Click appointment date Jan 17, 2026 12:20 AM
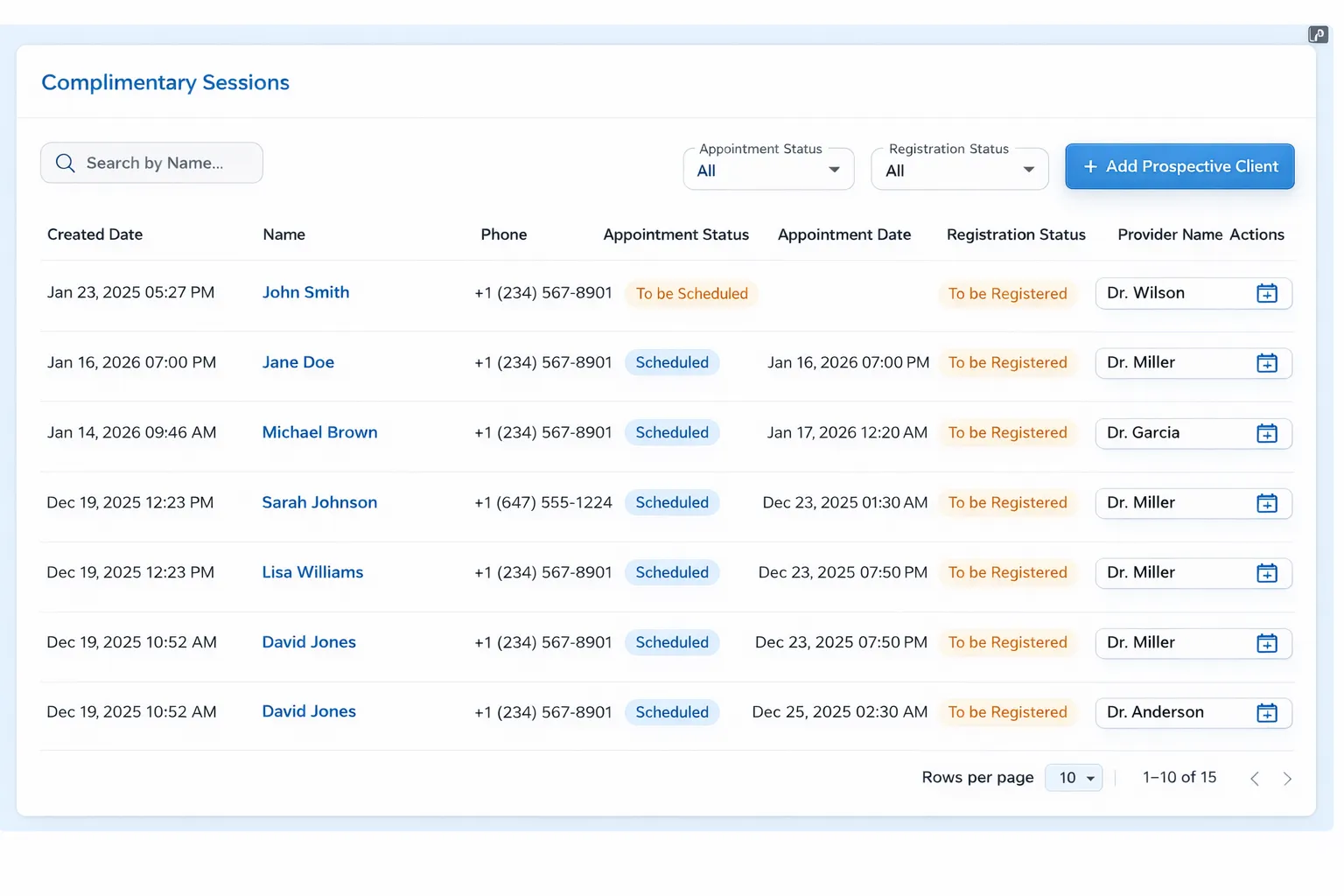 pos(847,432)
